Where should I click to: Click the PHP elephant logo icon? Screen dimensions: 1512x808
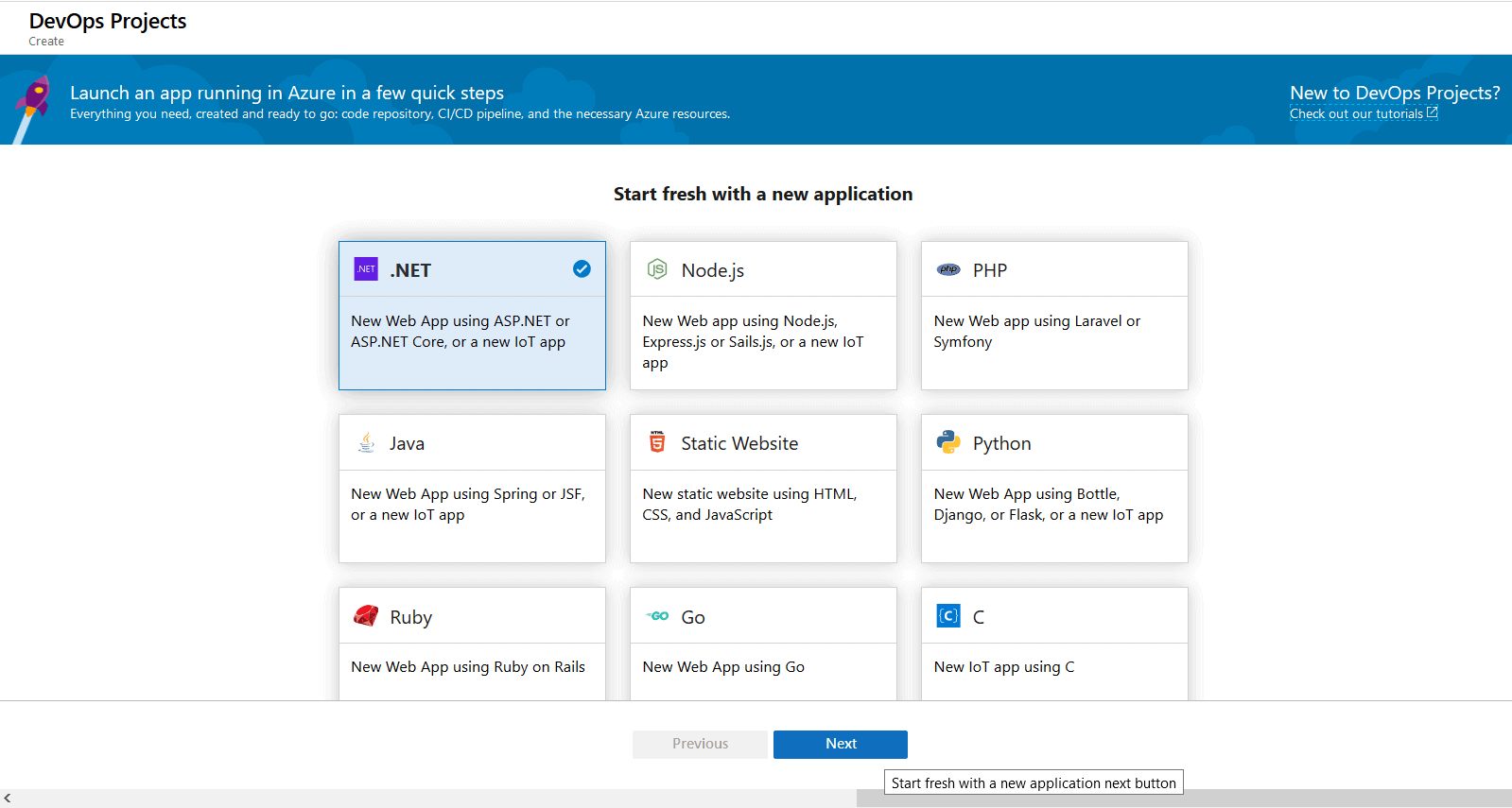pyautogui.click(x=948, y=269)
